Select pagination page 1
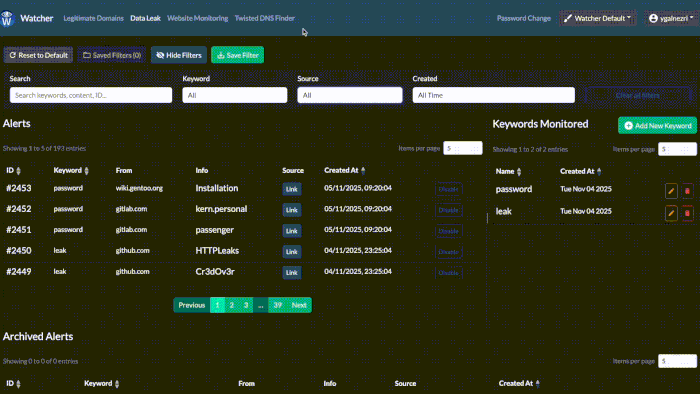Screen dimensions: 700x394 click(217, 305)
